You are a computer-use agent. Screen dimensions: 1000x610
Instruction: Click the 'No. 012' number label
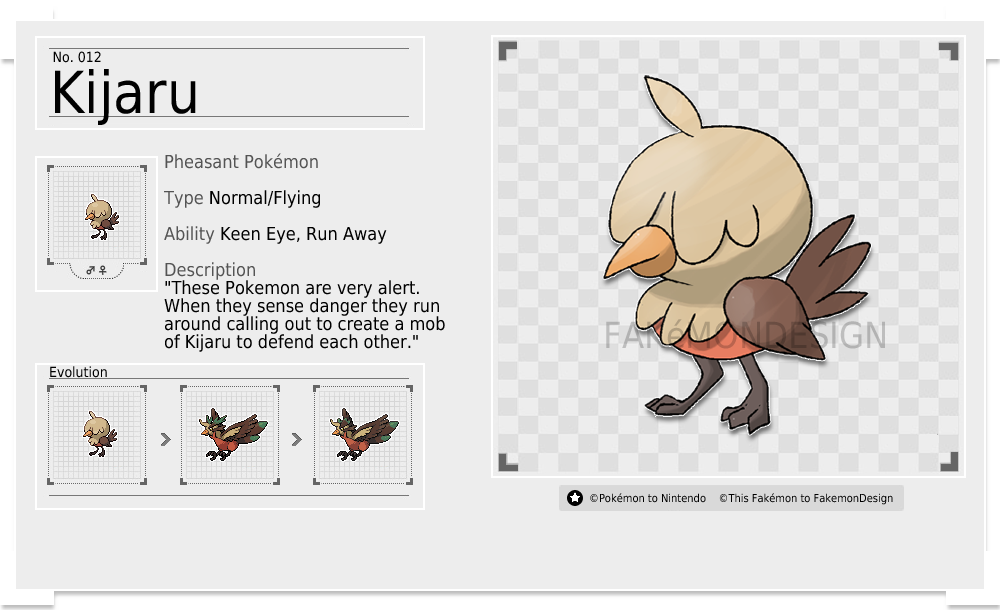tap(77, 57)
